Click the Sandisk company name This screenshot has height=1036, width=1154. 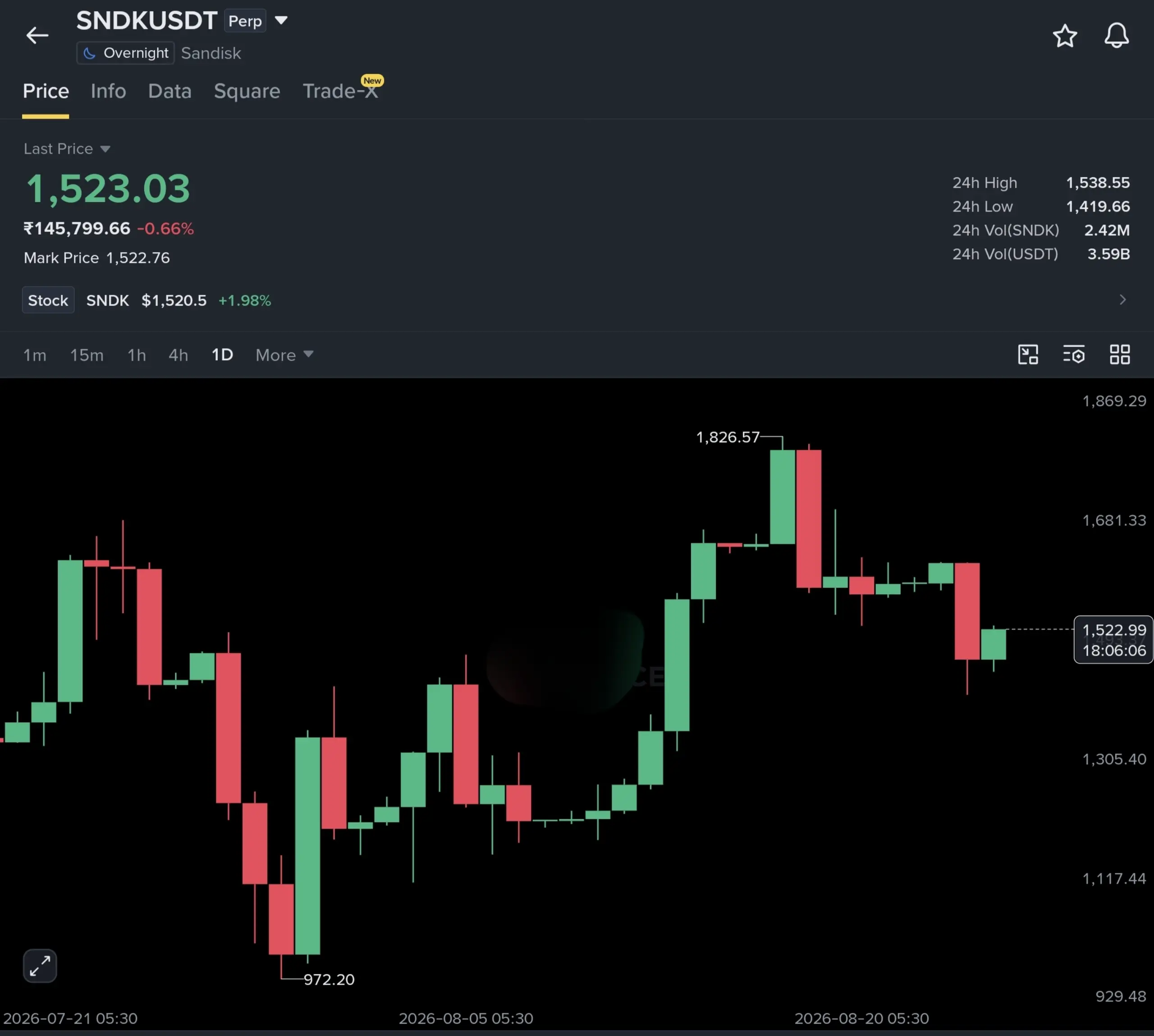[211, 53]
